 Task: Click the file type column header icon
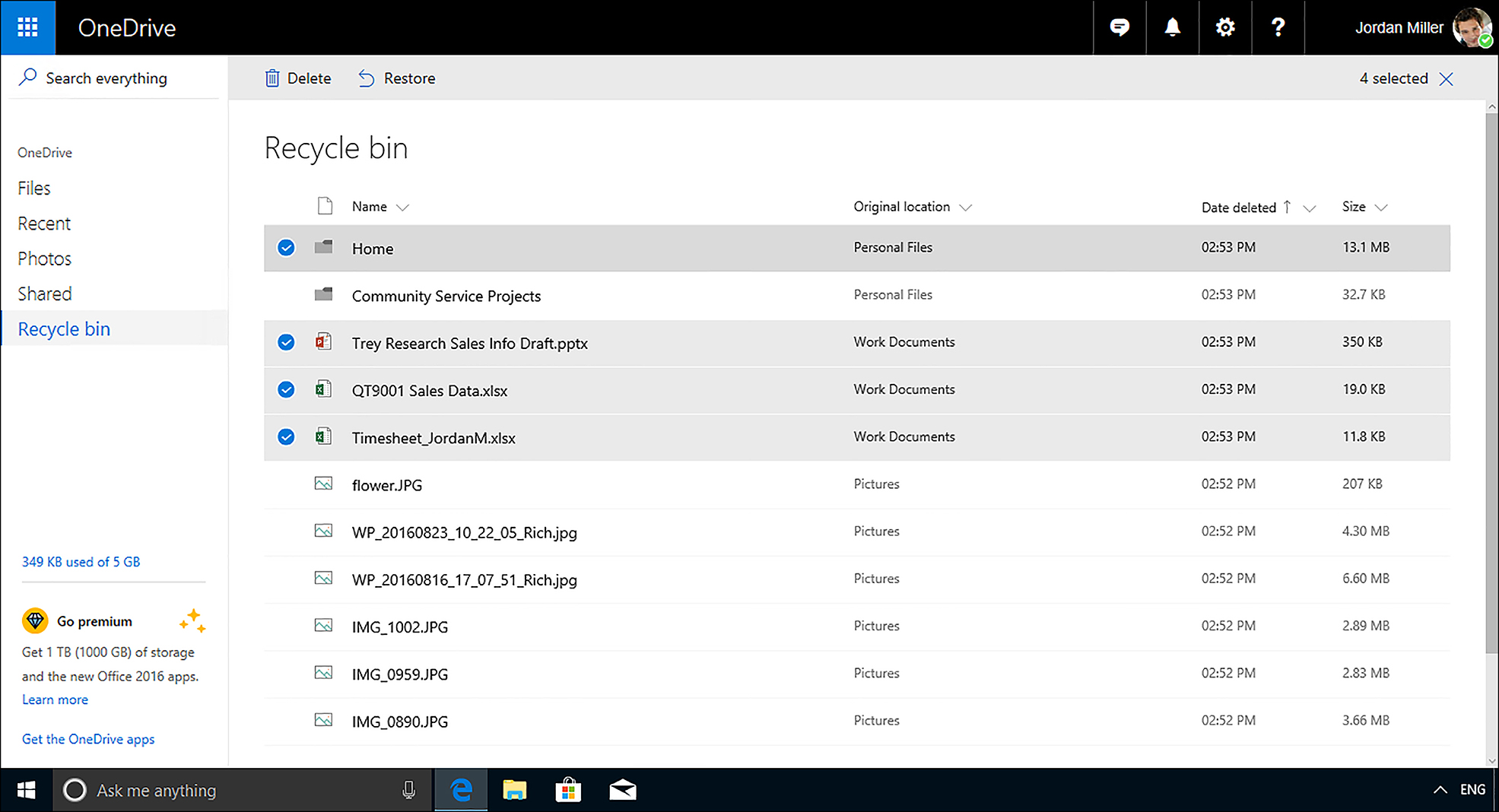point(325,206)
